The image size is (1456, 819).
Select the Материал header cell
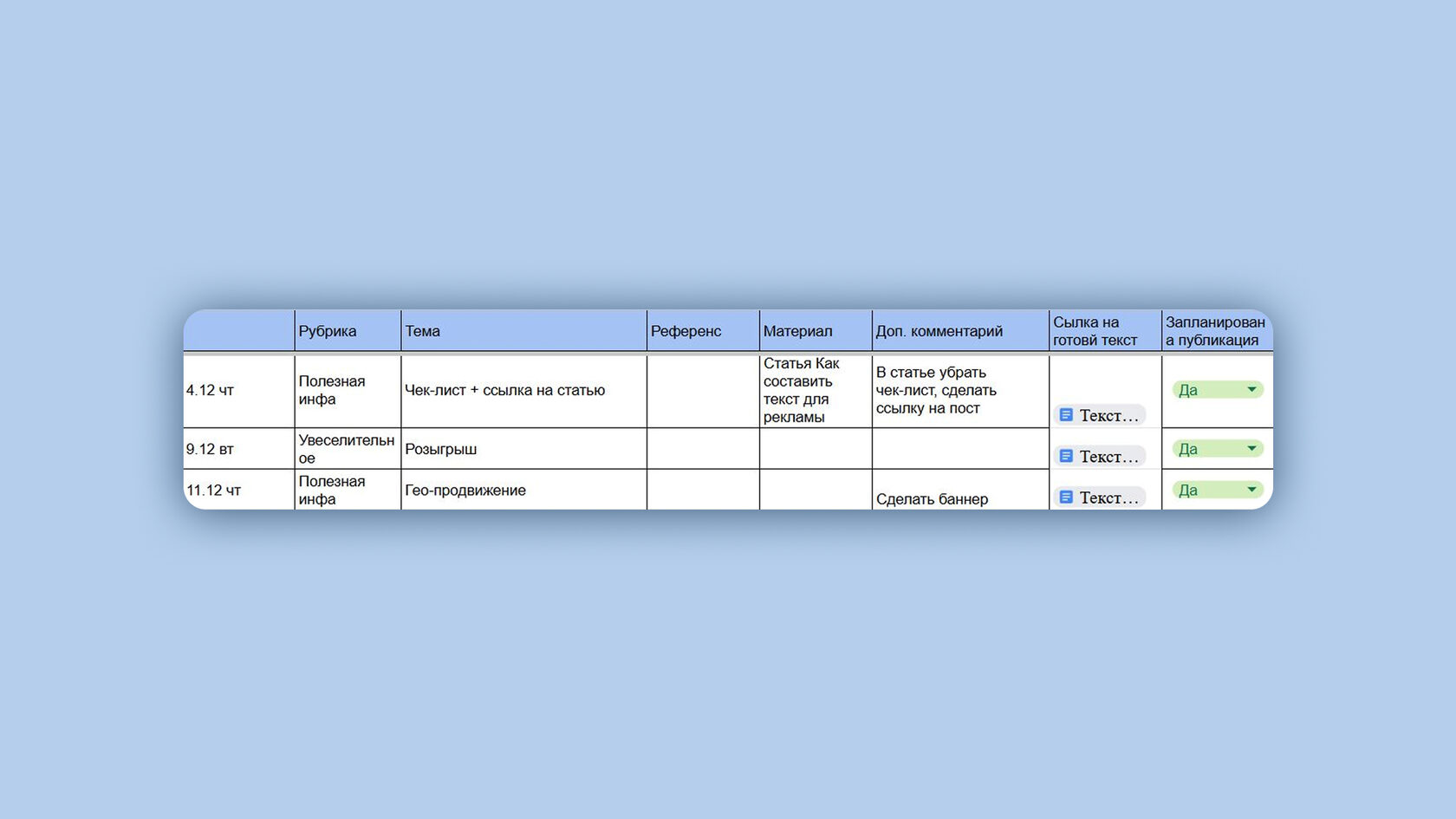[816, 331]
